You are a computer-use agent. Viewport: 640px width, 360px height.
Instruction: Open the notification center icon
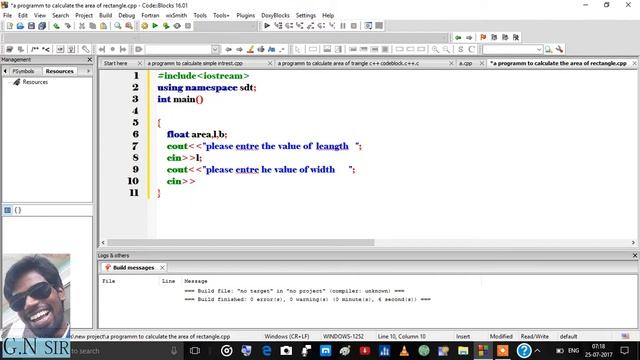(x=624, y=351)
